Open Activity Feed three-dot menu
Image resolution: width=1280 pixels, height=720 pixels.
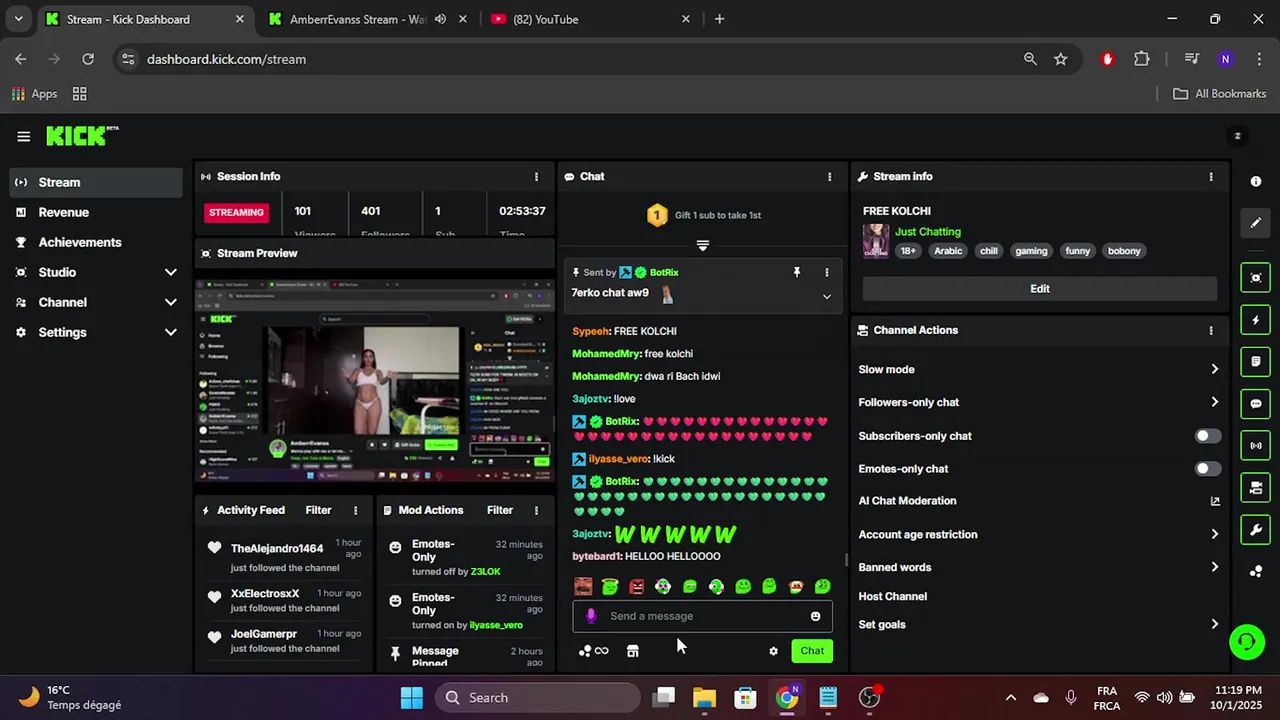tap(355, 510)
